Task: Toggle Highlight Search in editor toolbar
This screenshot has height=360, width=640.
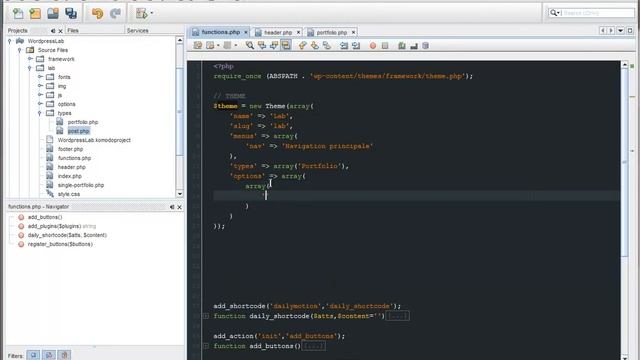Action: click(286, 45)
